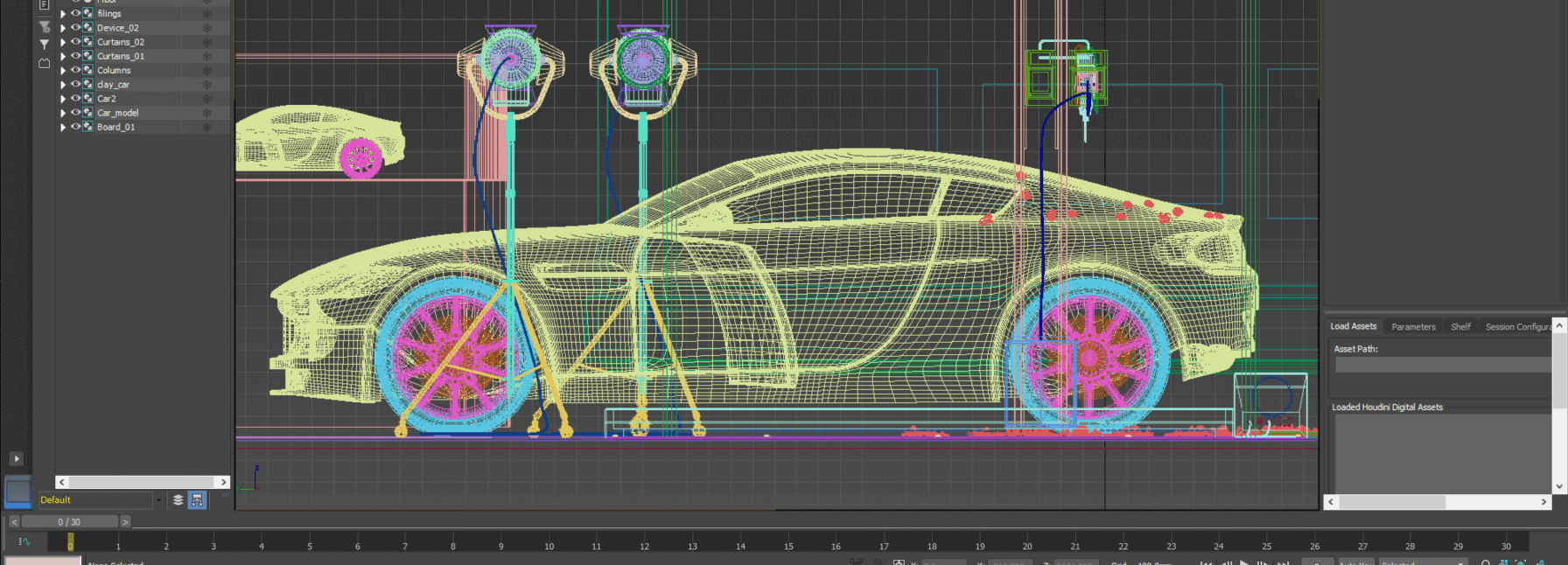Open the Default workspace dropdown
This screenshot has width=1568, height=565.
pos(158,500)
